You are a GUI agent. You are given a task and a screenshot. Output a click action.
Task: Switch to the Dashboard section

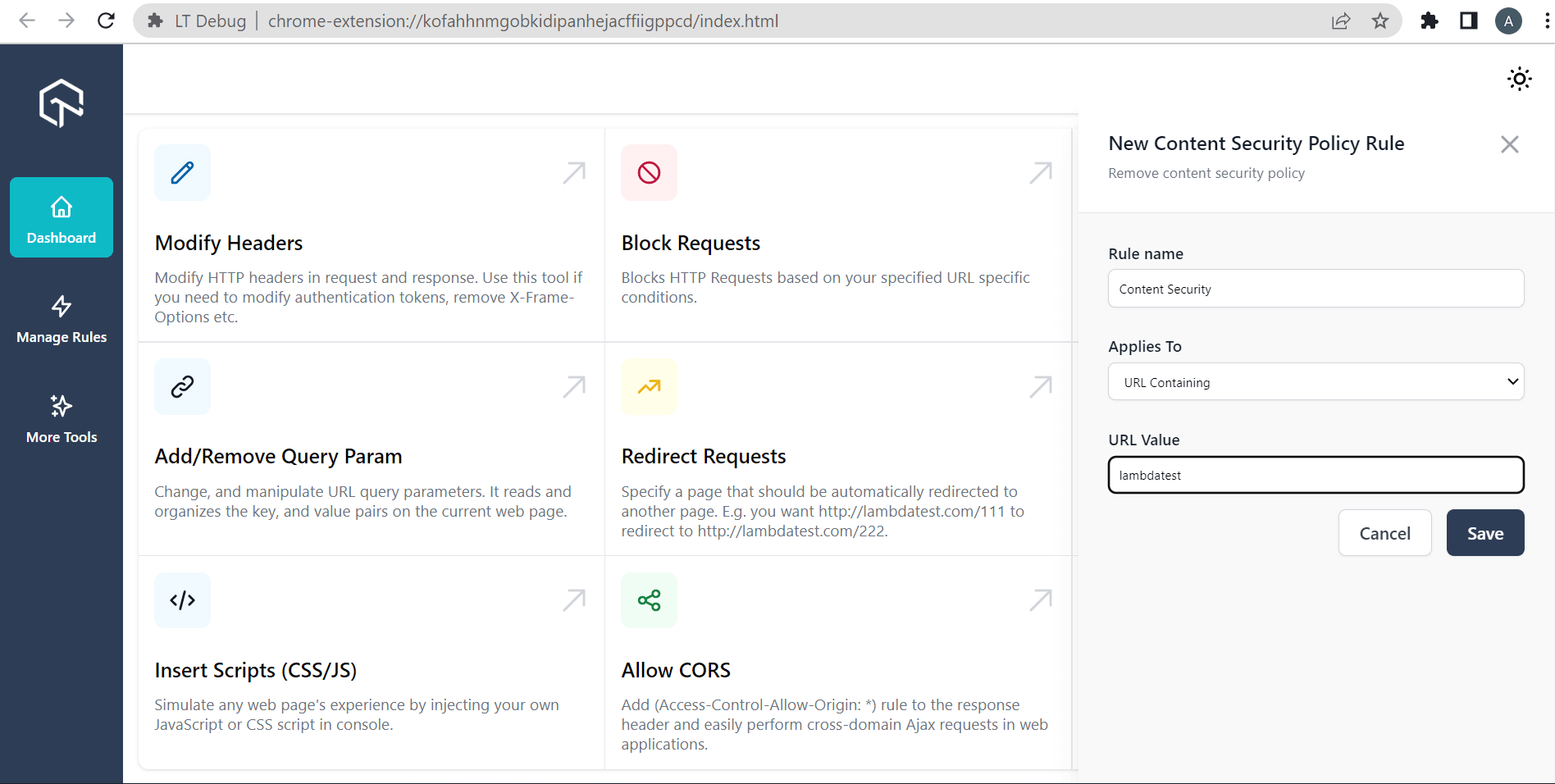61,217
